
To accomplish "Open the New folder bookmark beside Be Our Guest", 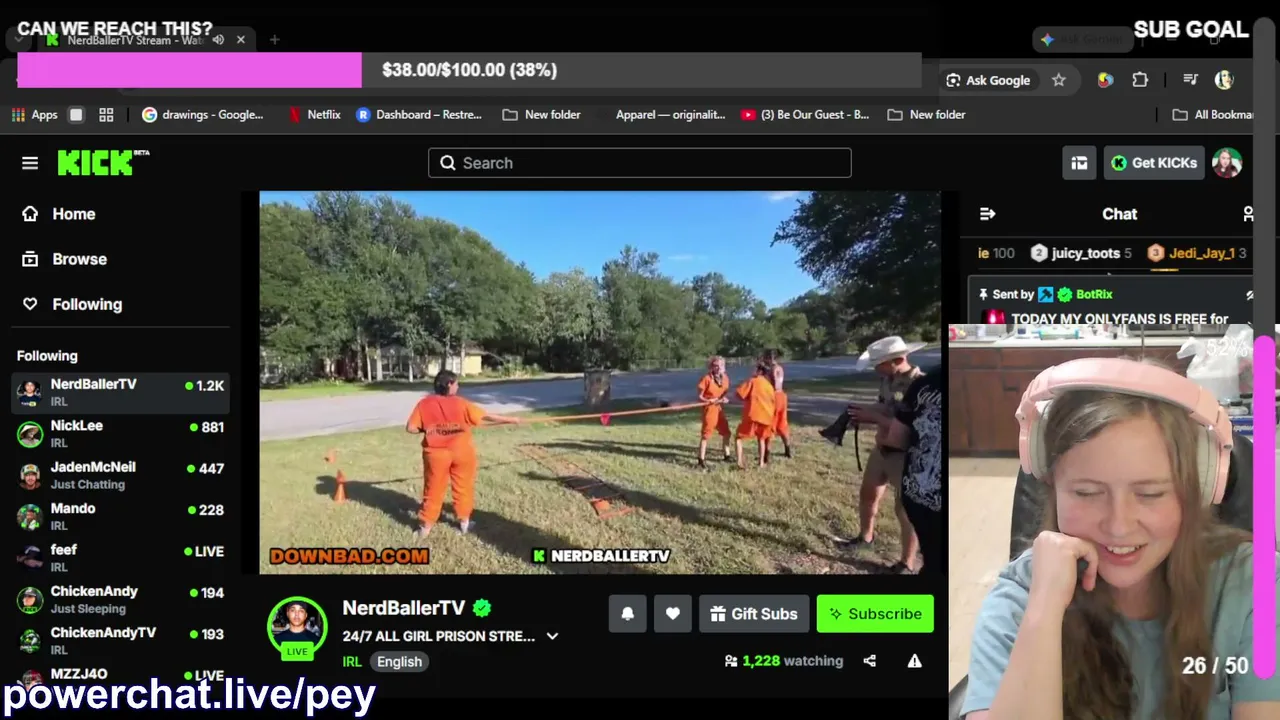I will 926,115.
